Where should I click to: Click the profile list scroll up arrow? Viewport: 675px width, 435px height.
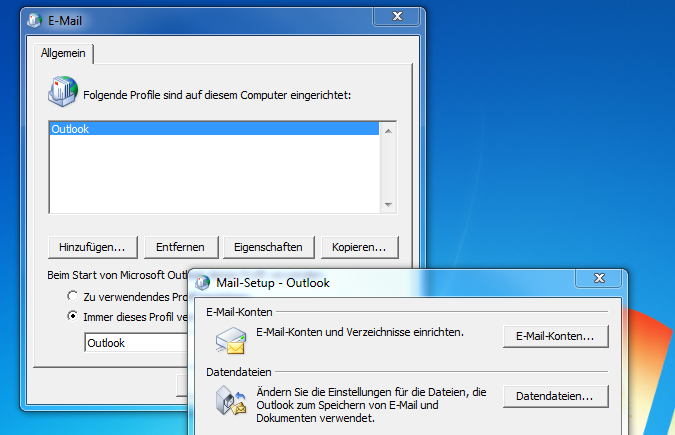(388, 131)
